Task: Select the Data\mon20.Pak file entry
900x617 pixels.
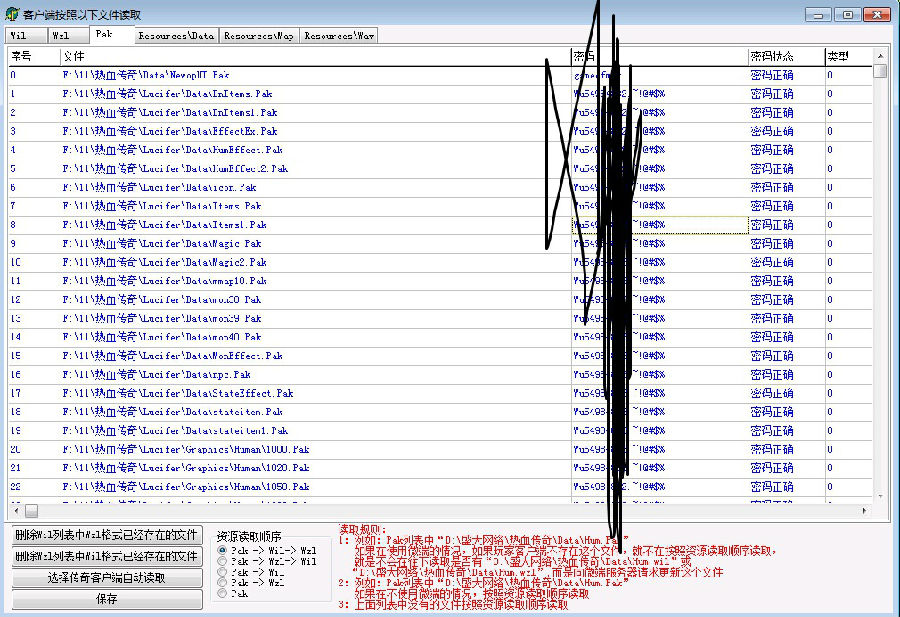Action: click(x=162, y=300)
